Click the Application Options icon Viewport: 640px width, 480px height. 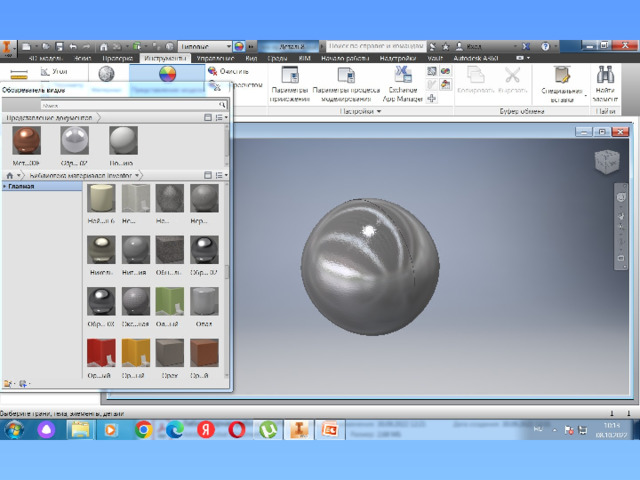tap(290, 75)
